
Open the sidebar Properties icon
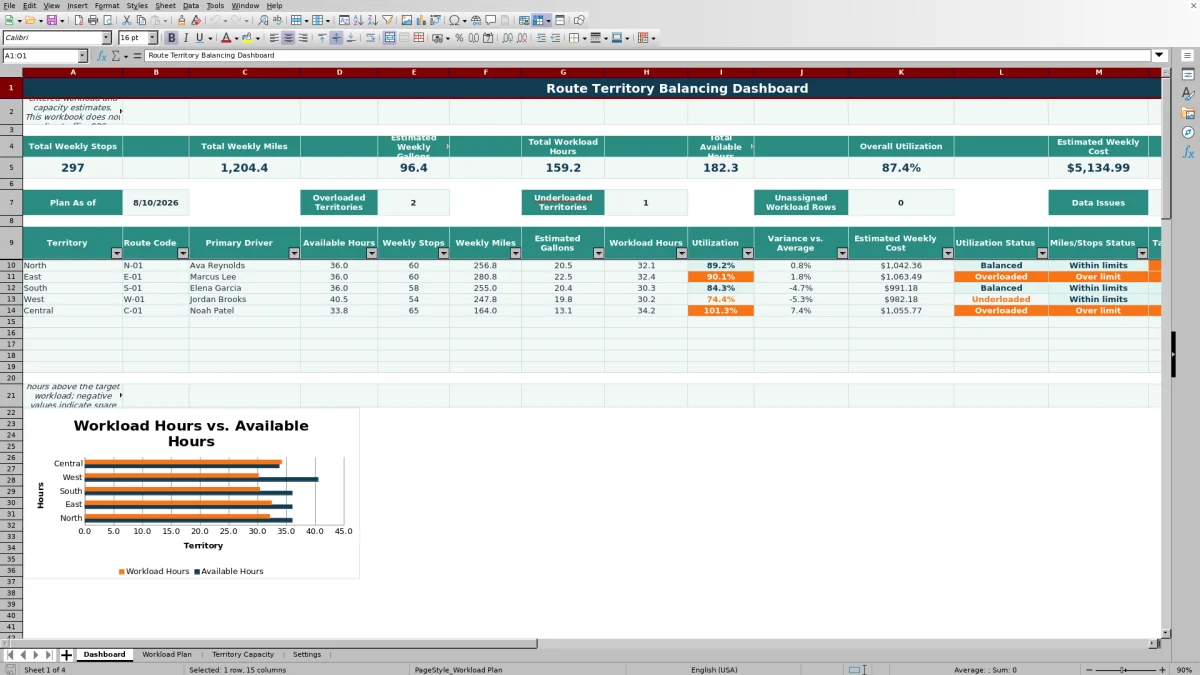point(1188,74)
